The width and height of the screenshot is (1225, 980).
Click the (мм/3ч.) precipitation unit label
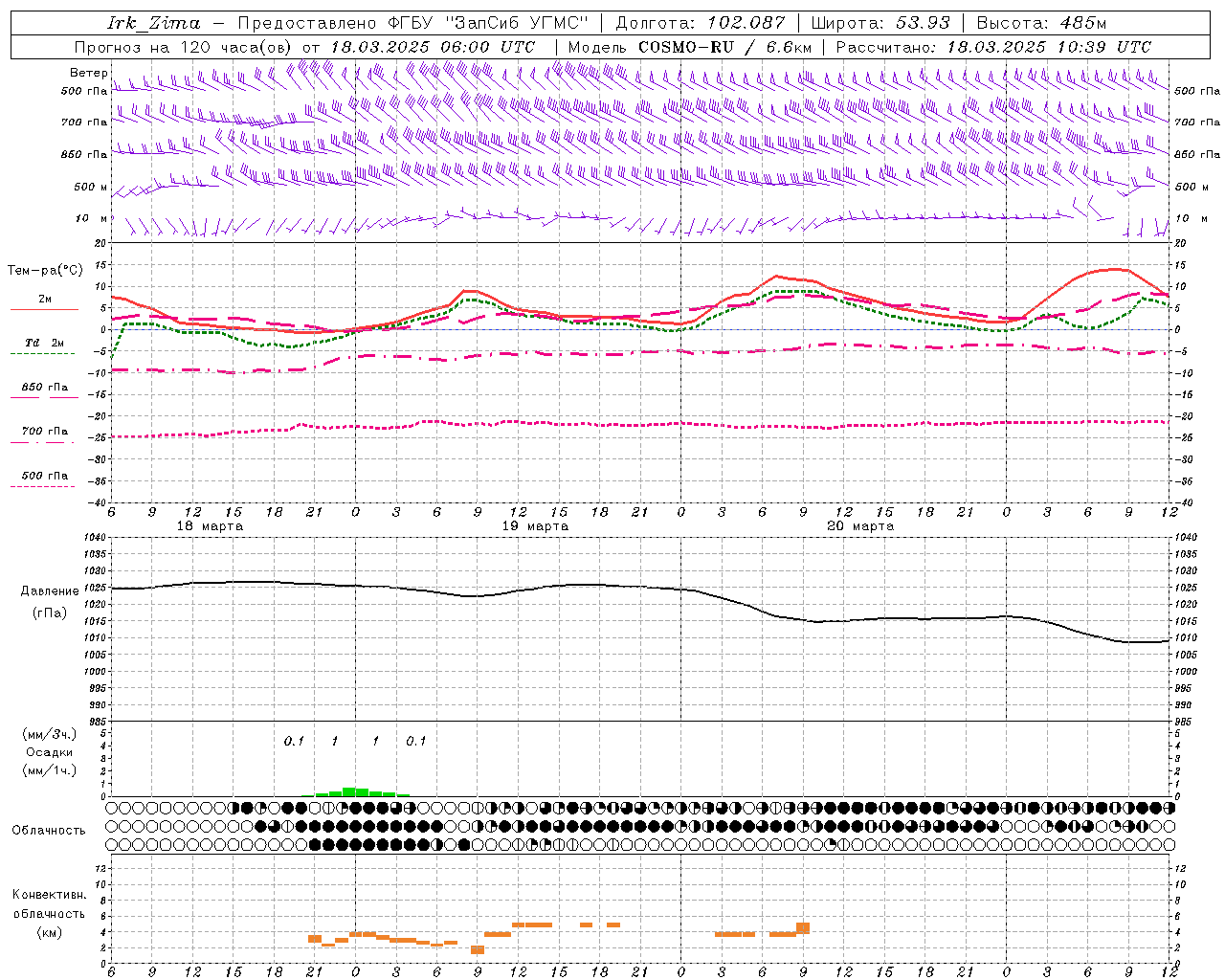[50, 734]
